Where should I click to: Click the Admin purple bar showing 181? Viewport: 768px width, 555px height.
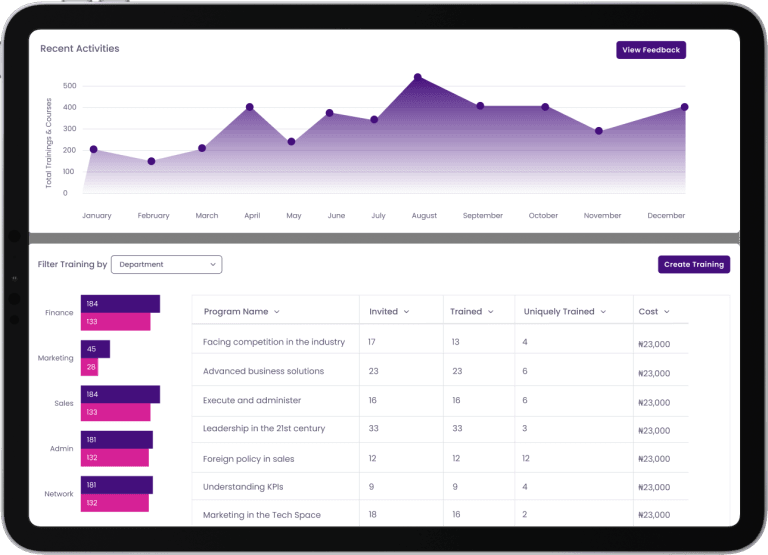[117, 440]
